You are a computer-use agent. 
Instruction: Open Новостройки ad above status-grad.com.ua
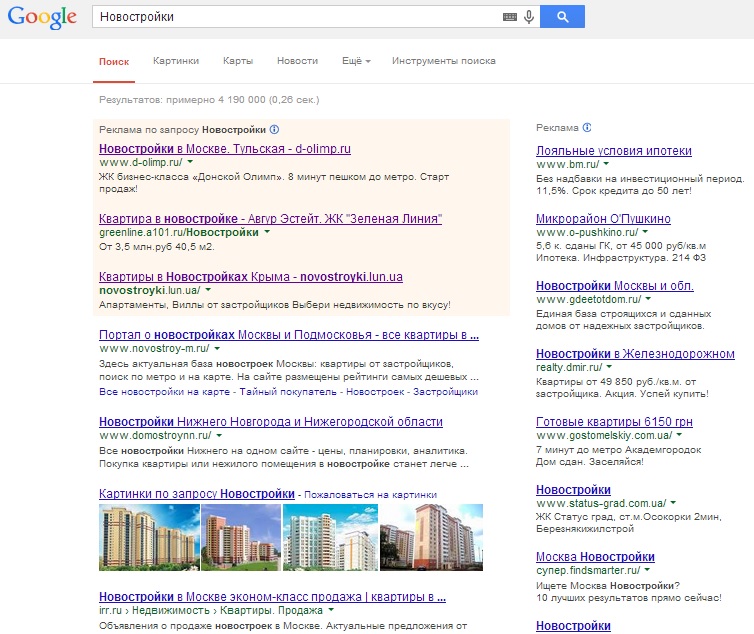(x=573, y=490)
